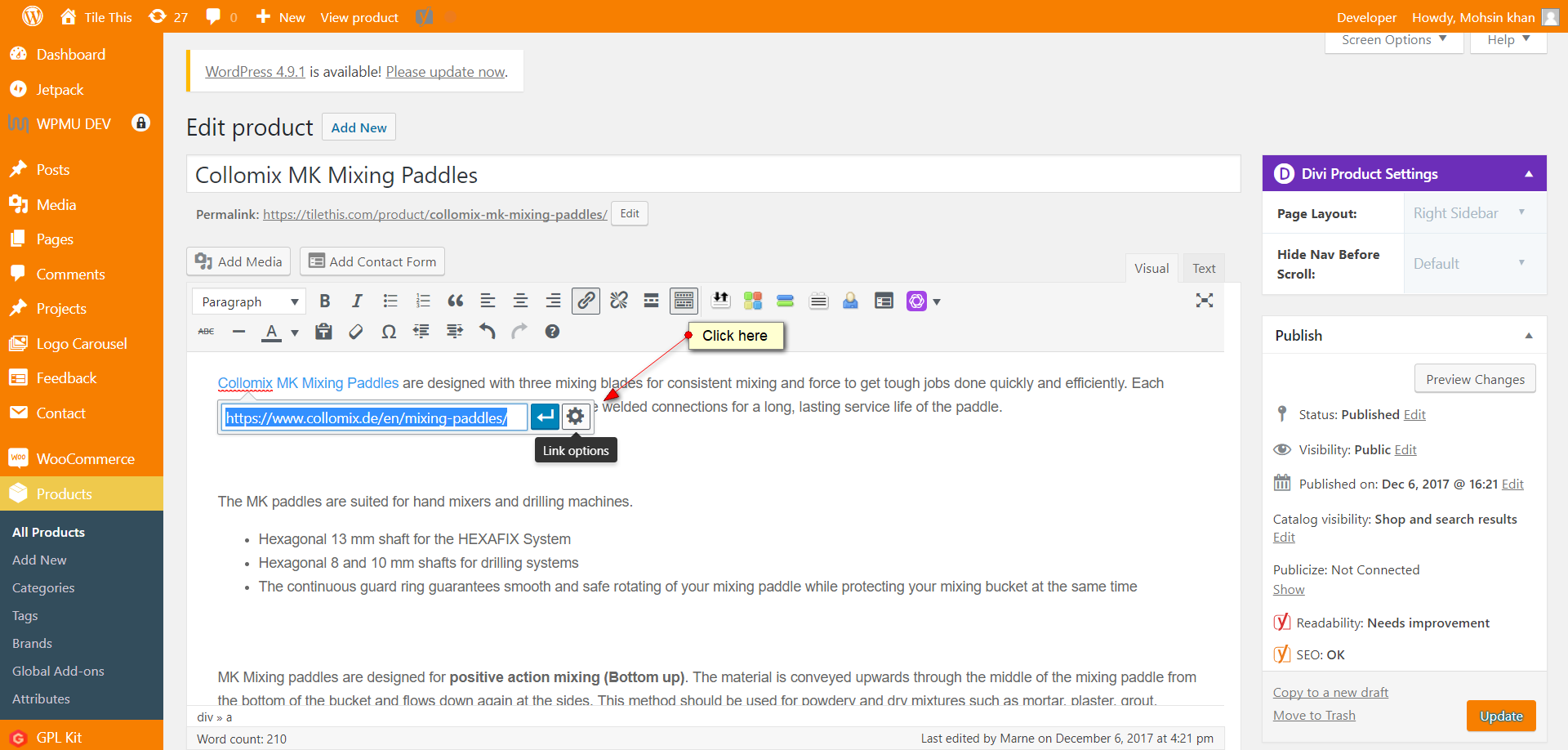Open the Paragraph format dropdown
Screen dimensions: 1568x750
coord(249,301)
